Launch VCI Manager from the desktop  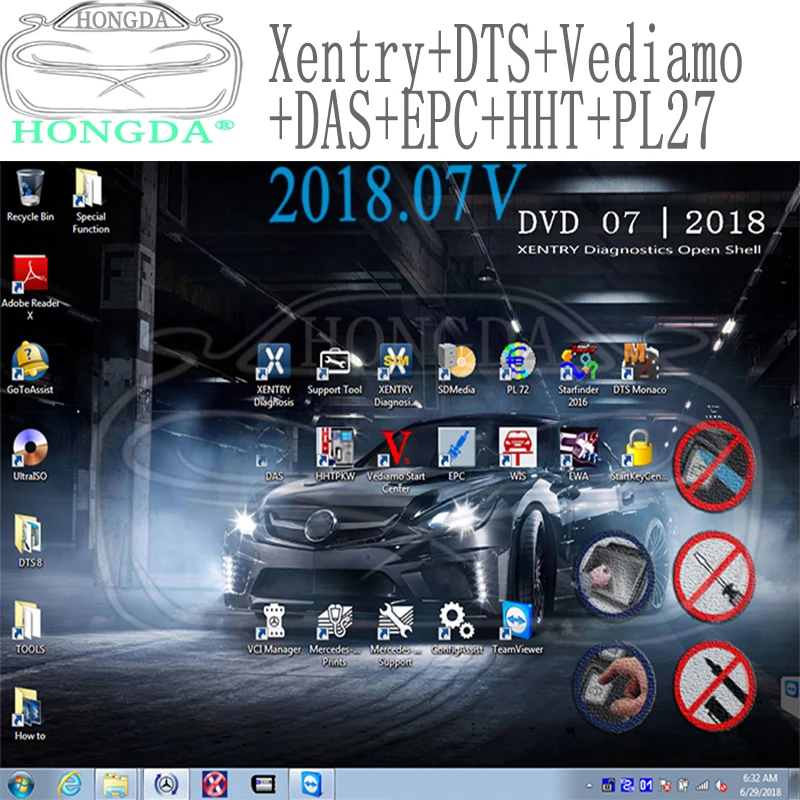pos(274,629)
